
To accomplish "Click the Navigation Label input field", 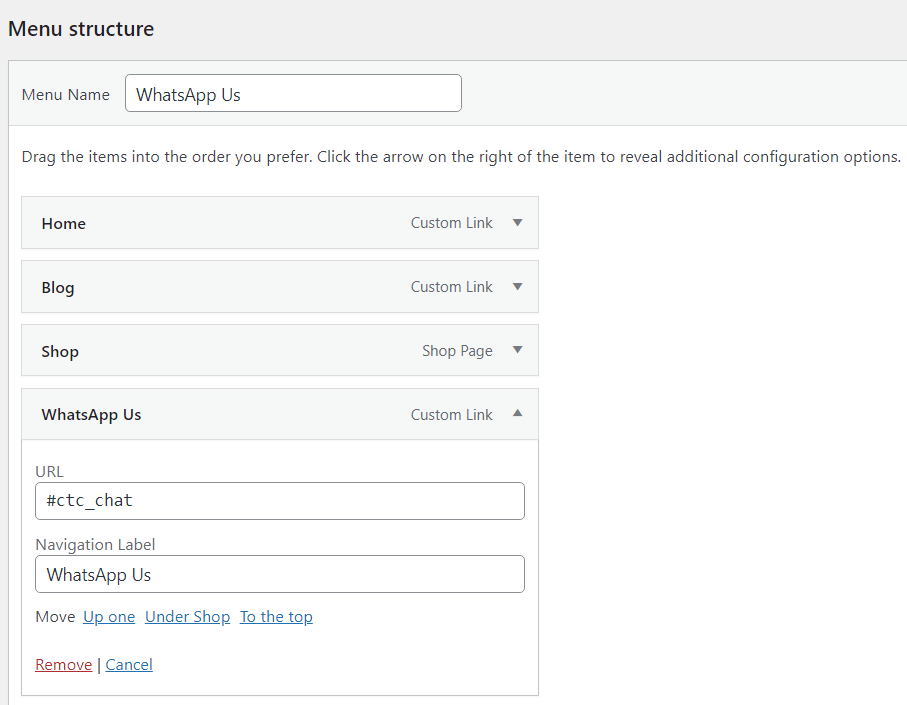I will click(279, 575).
